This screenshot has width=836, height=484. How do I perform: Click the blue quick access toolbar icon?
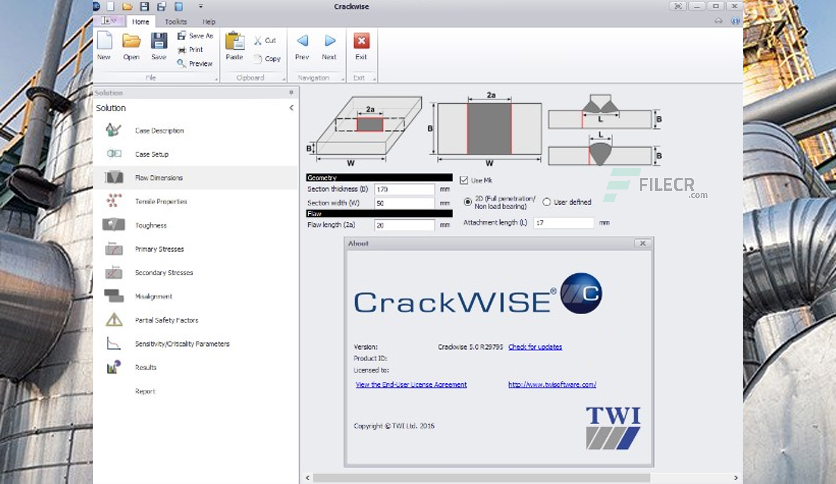[x=179, y=6]
